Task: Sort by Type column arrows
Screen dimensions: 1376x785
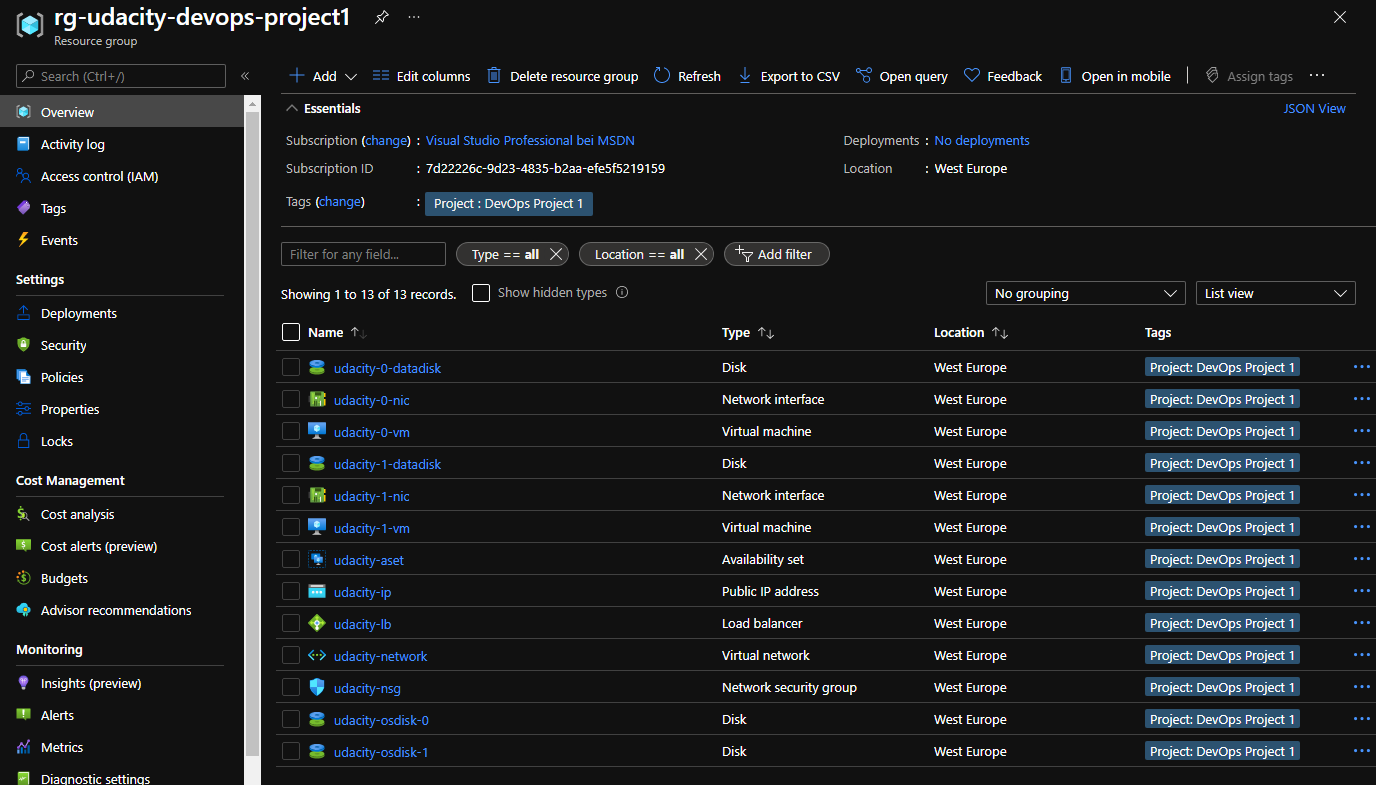Action: click(x=766, y=333)
